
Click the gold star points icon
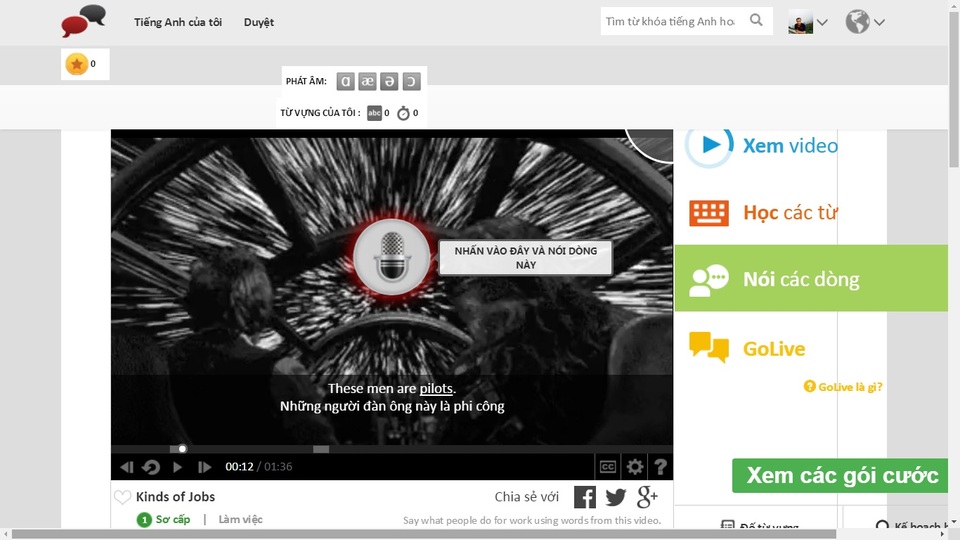point(76,64)
